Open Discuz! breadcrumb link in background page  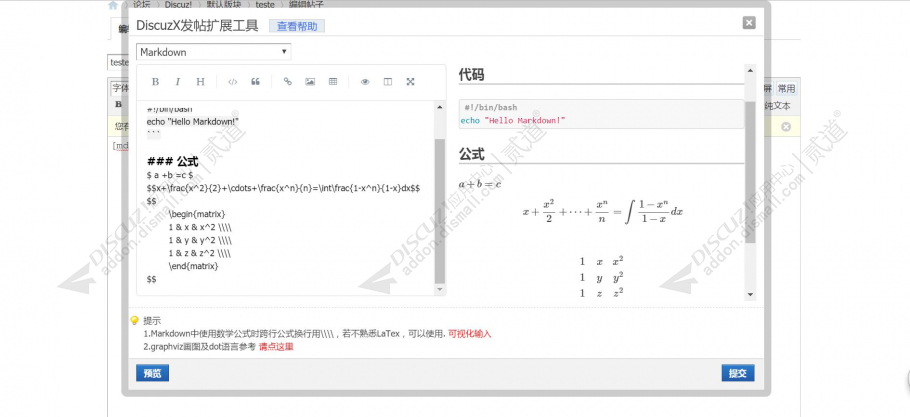(179, 5)
